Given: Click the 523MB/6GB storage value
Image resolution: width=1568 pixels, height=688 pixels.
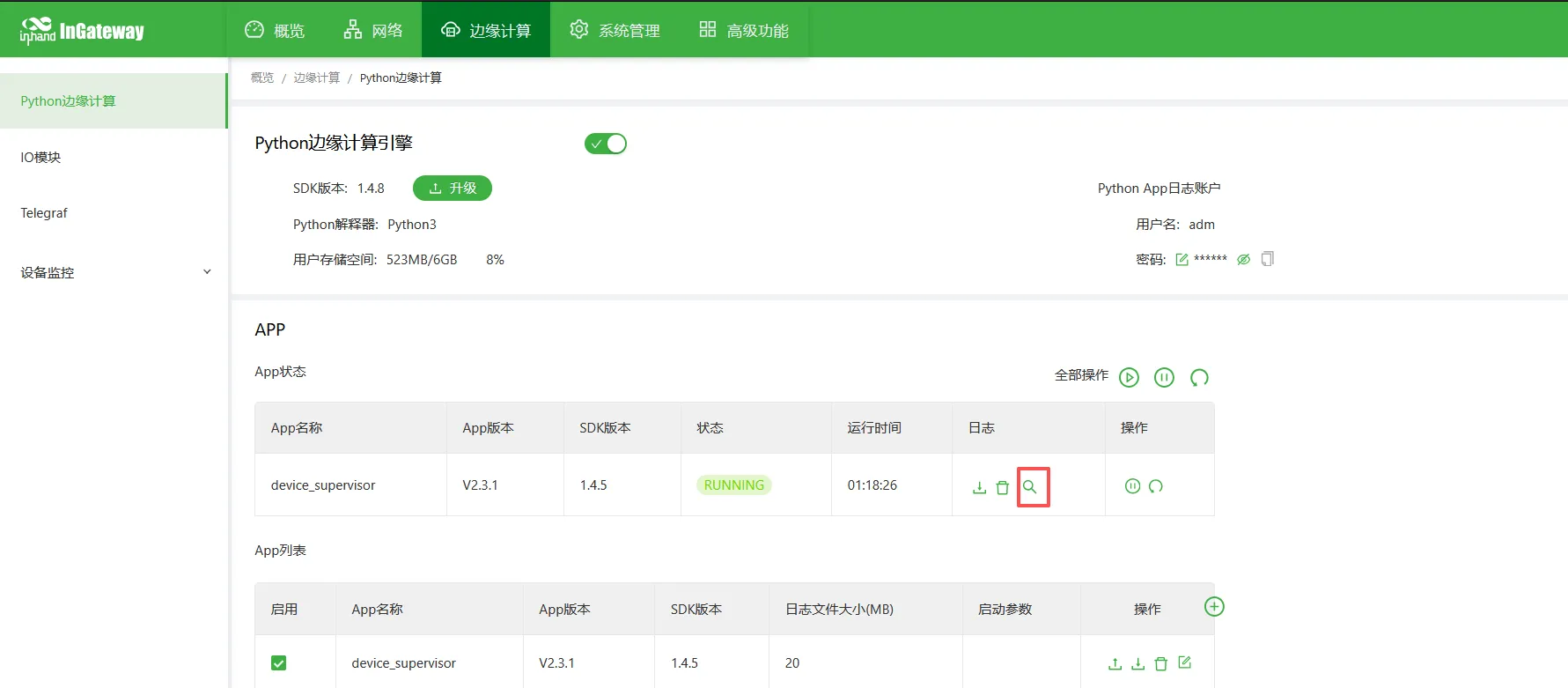Looking at the screenshot, I should coord(422,260).
